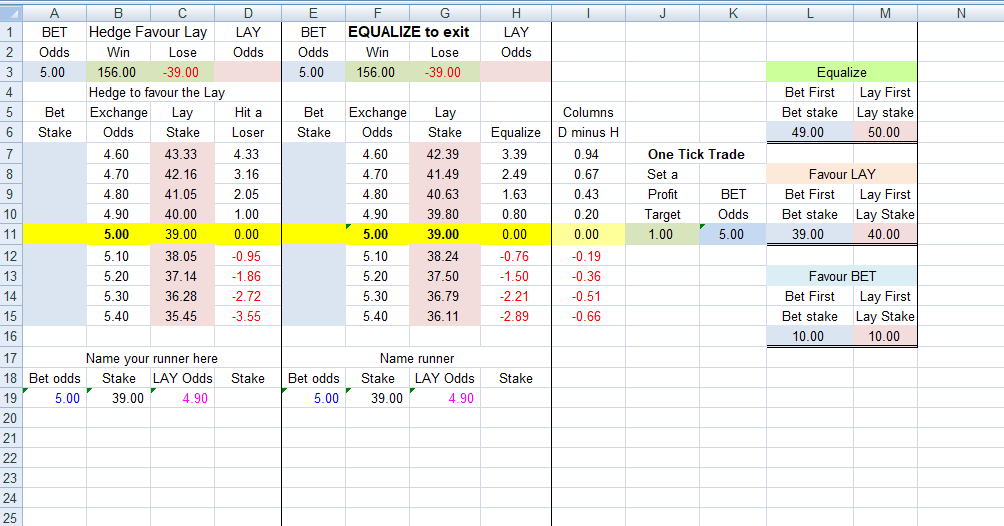Screen dimensions: 1004x526
Task: Select Favour LAY Lay Stake cell 40.00
Action: (884, 235)
